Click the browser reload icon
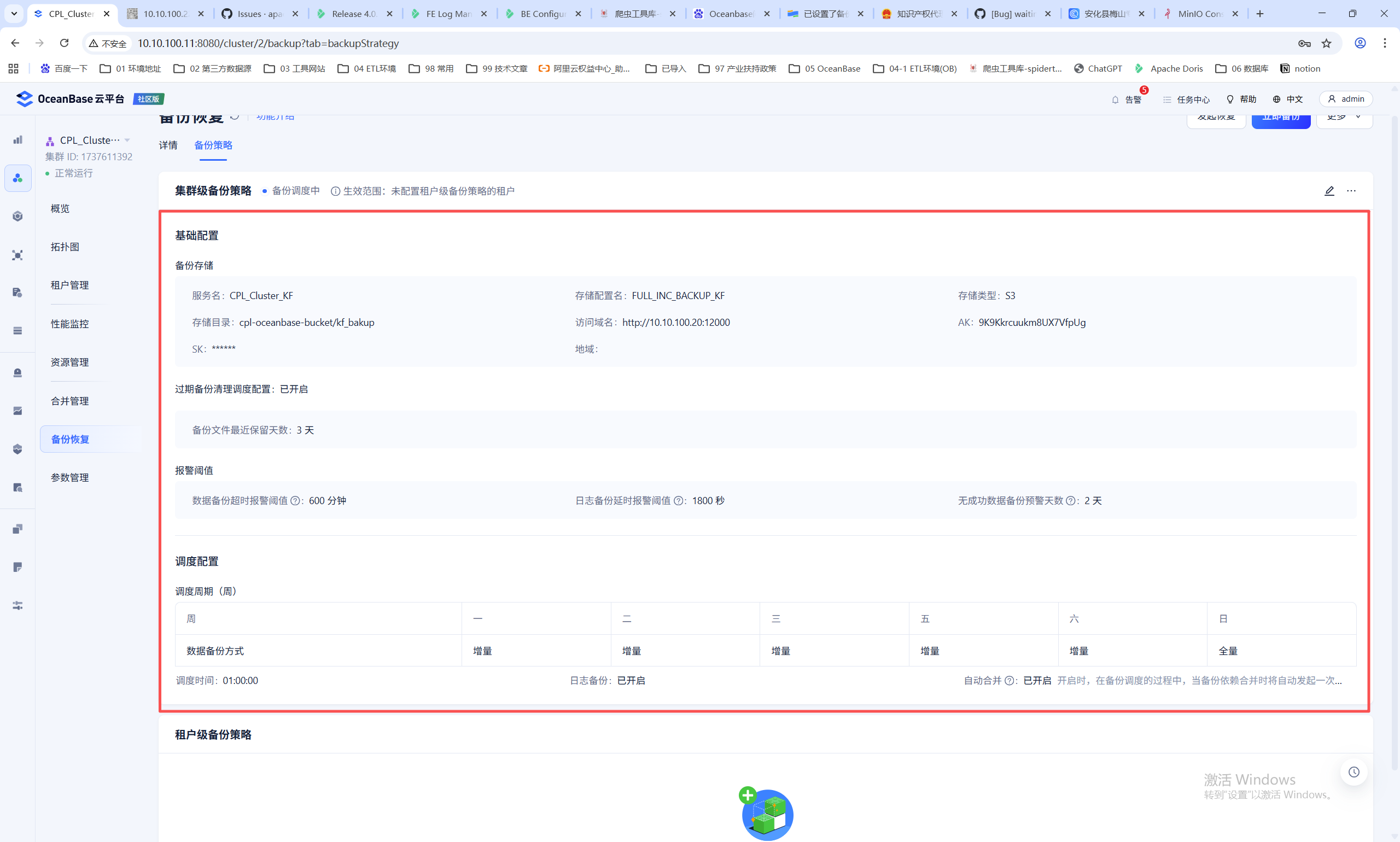The image size is (1400, 842). (64, 43)
